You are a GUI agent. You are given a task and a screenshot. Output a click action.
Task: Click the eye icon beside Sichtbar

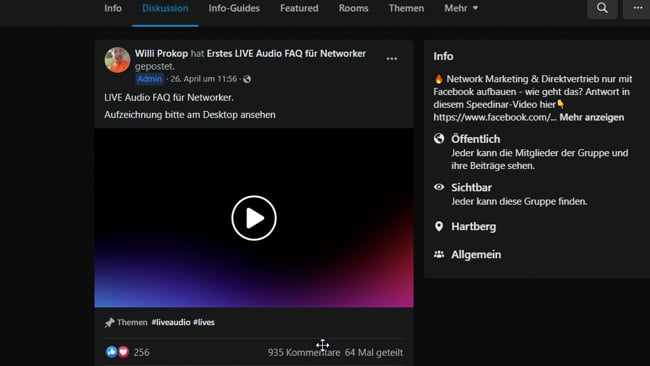click(x=439, y=187)
